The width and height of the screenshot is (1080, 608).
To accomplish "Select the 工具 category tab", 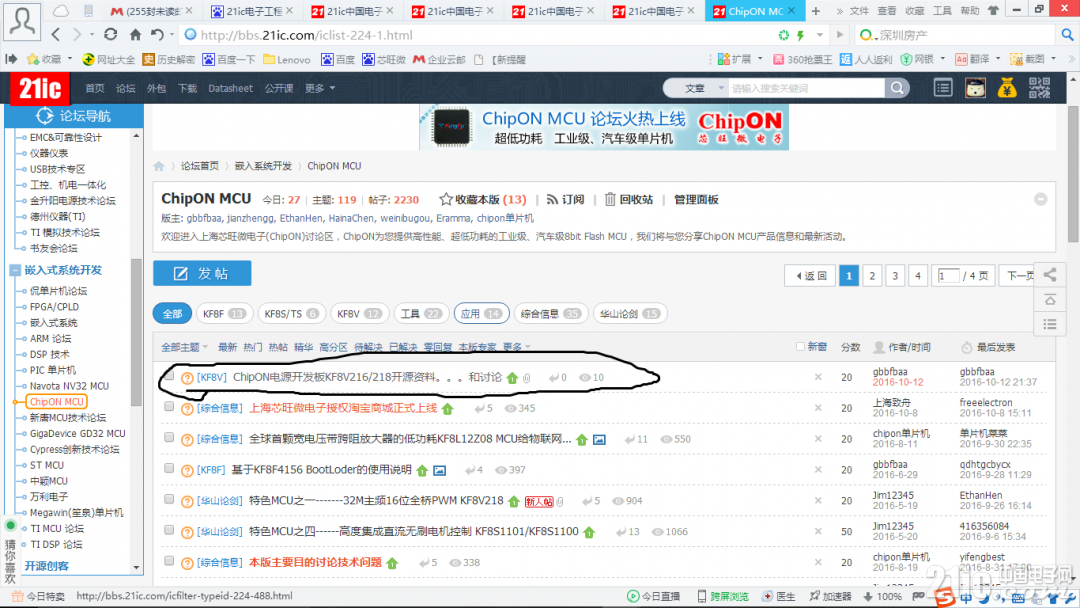I will (x=421, y=313).
